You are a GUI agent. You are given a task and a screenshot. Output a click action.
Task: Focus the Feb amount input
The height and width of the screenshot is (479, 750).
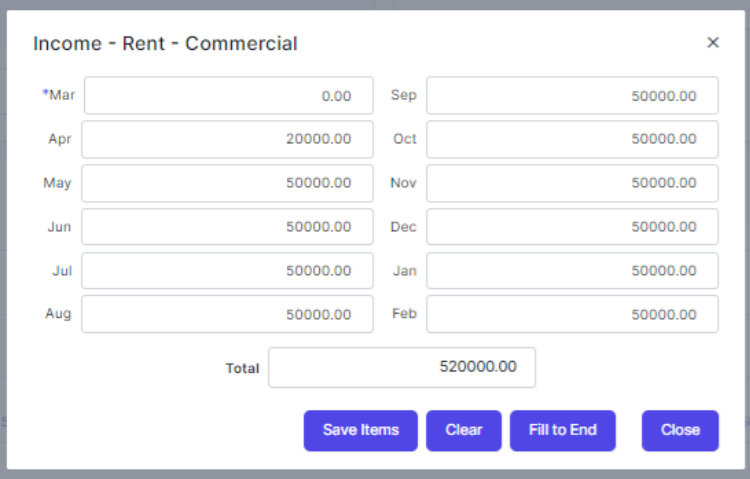(572, 314)
